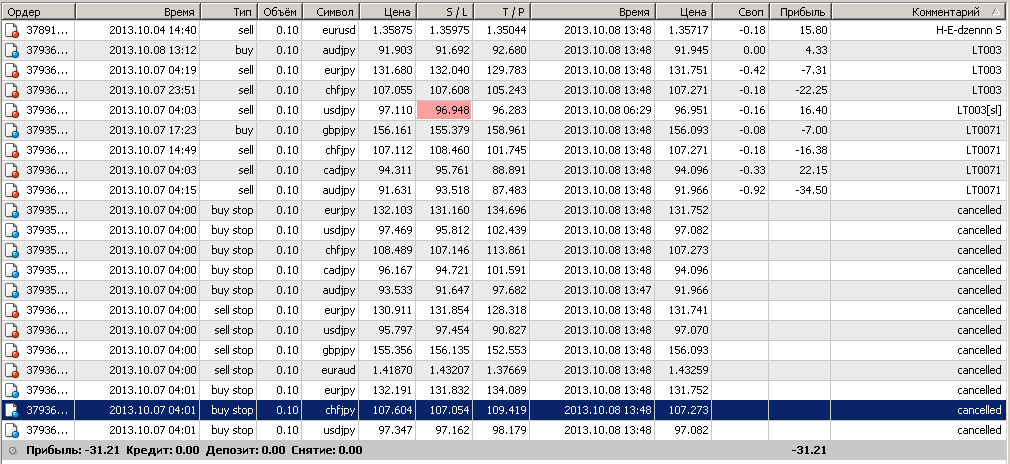Viewport: 1010px width, 464px height.
Task: Click the close time 2013.10.08 06:29
Action: click(x=608, y=110)
